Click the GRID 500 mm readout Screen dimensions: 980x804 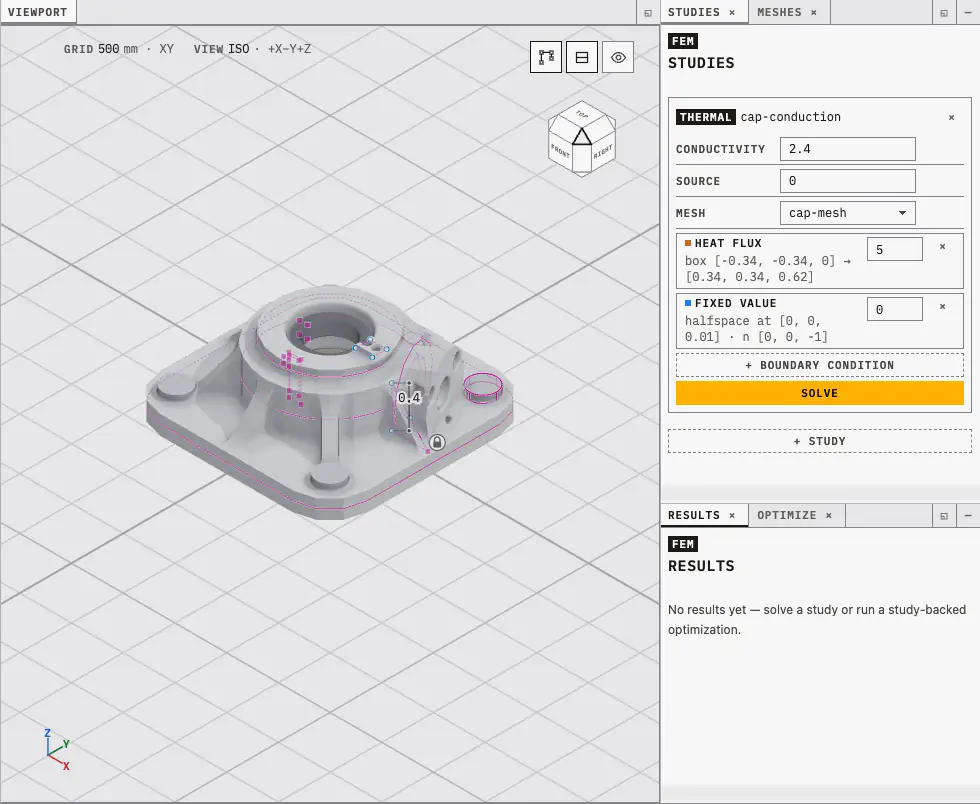[x=101, y=49]
